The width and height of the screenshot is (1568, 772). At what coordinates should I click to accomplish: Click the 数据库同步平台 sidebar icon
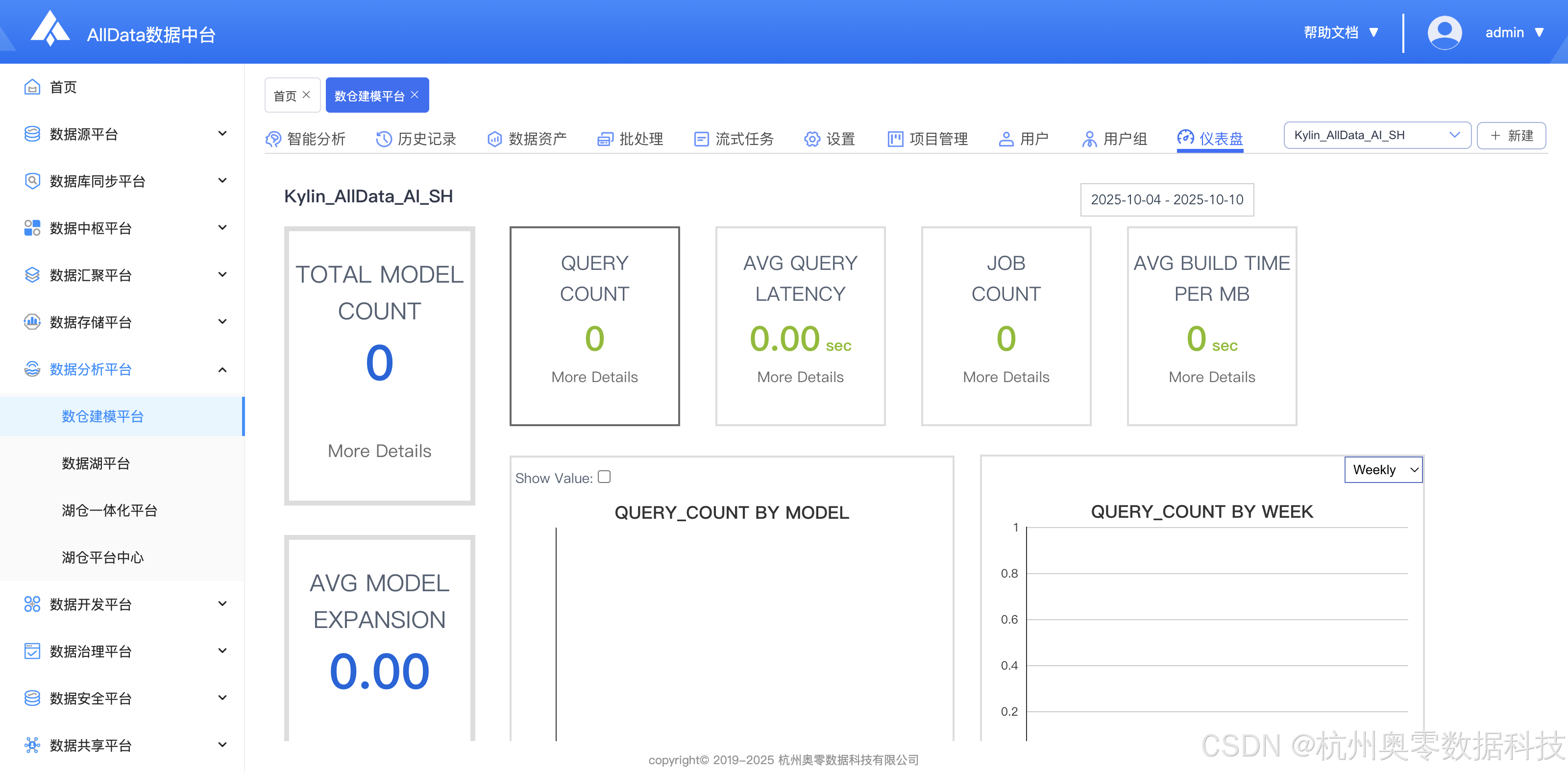point(32,181)
